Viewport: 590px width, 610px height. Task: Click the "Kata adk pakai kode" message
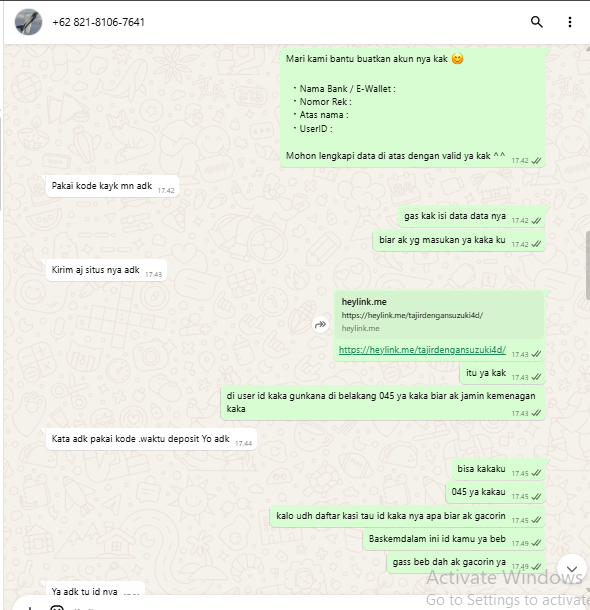(x=151, y=439)
